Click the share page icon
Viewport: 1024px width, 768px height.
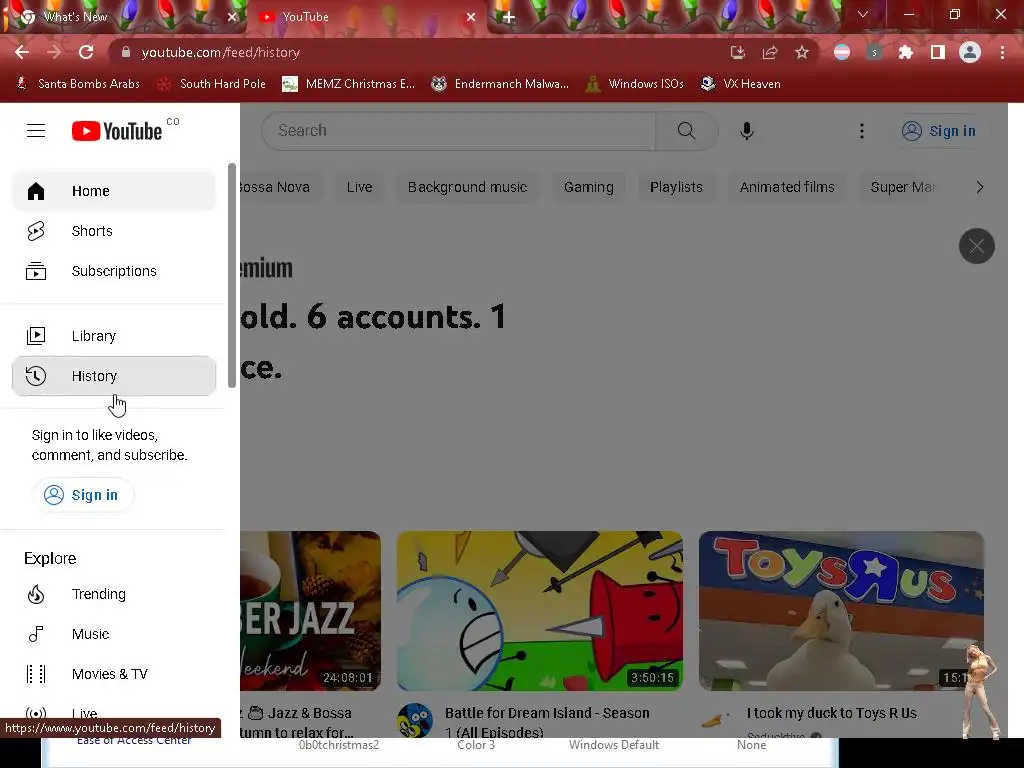click(770, 52)
